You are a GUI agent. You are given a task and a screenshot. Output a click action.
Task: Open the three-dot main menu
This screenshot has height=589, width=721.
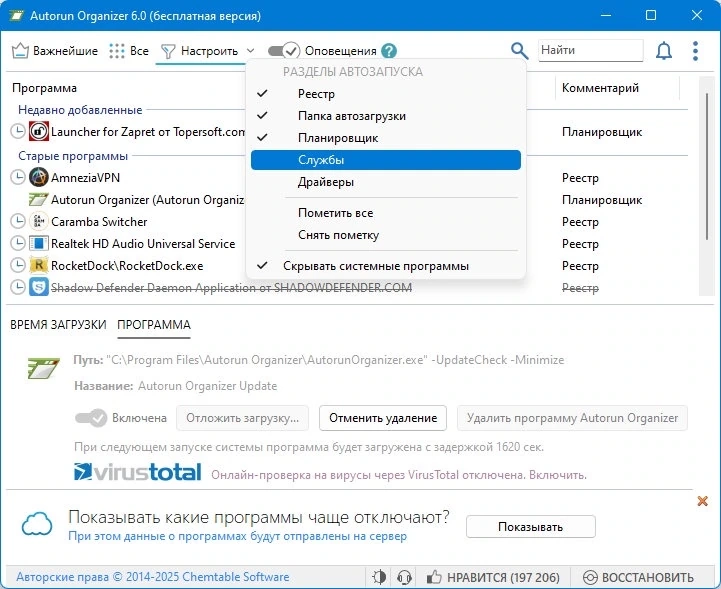695,51
